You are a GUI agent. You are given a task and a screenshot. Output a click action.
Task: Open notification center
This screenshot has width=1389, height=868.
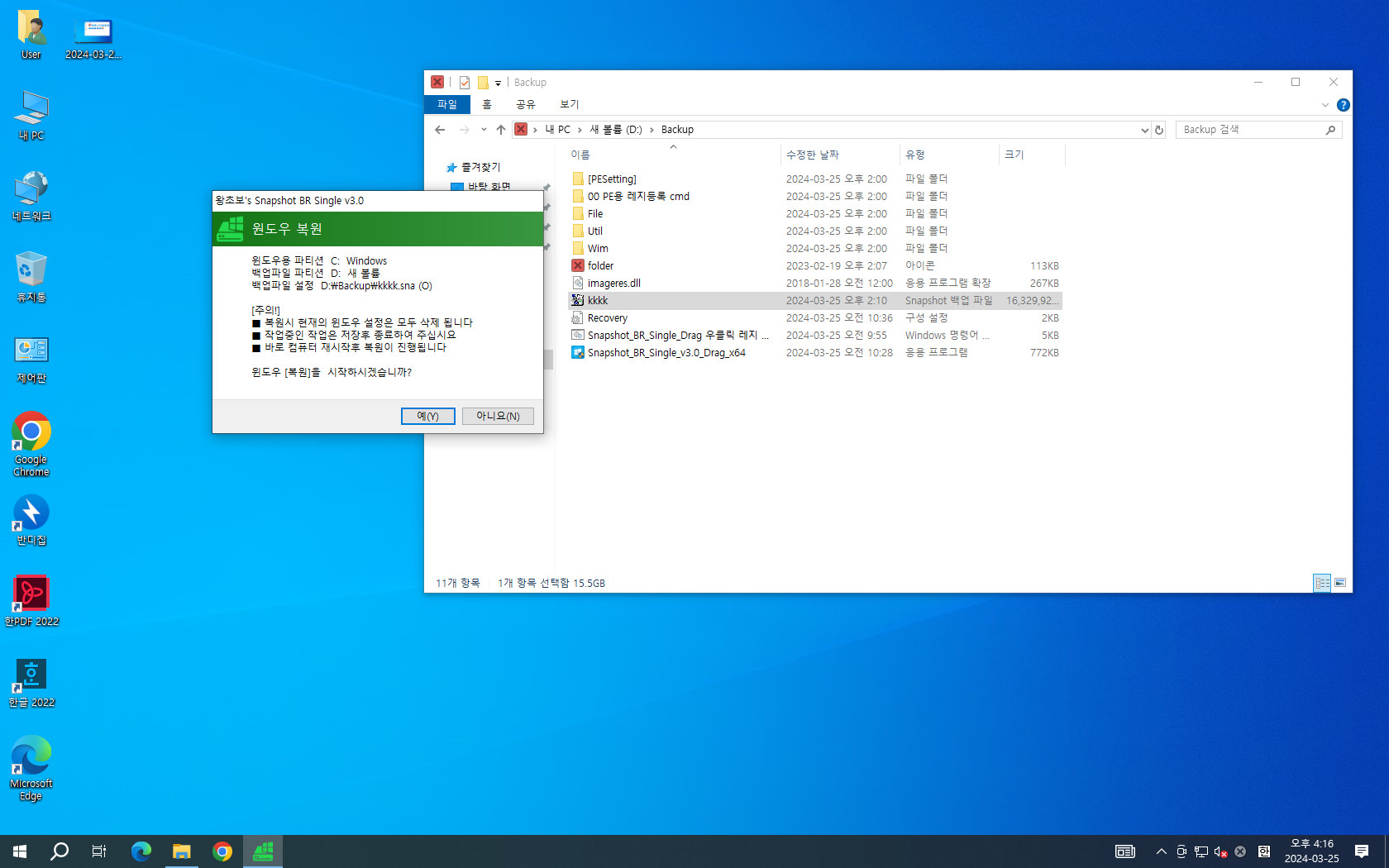pyautogui.click(x=1362, y=851)
